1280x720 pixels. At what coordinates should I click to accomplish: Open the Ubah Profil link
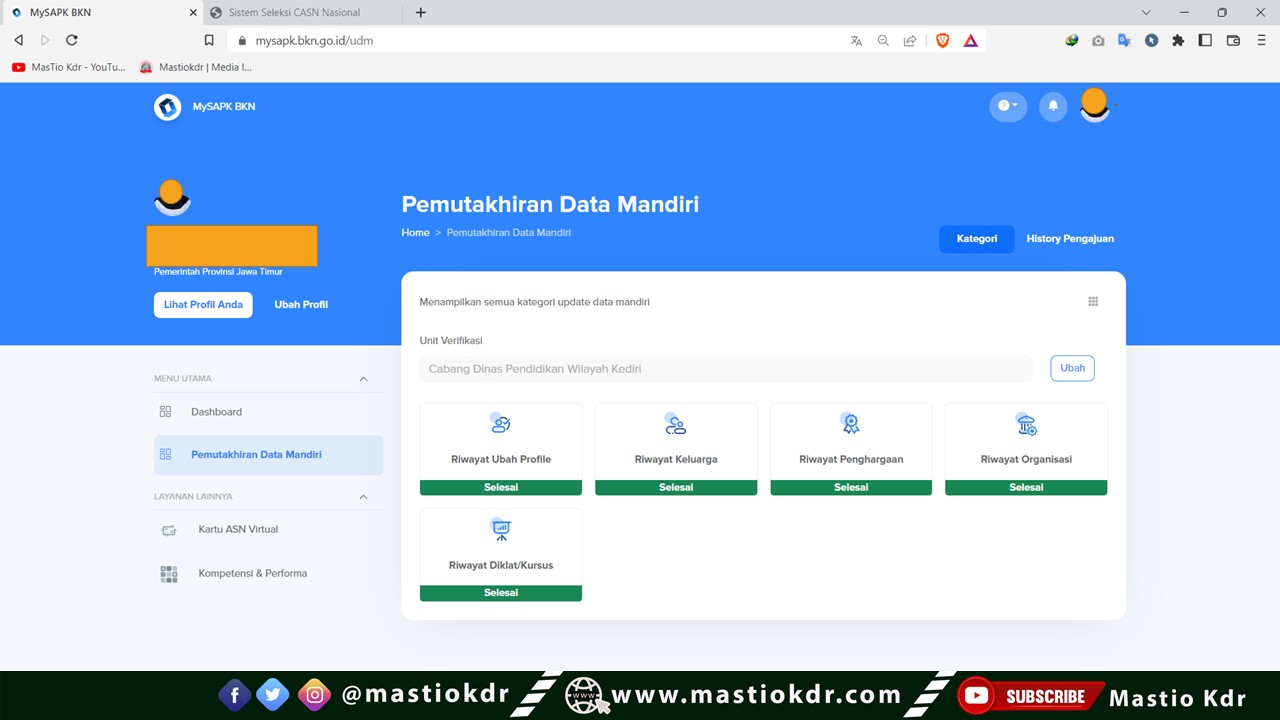[x=301, y=304]
